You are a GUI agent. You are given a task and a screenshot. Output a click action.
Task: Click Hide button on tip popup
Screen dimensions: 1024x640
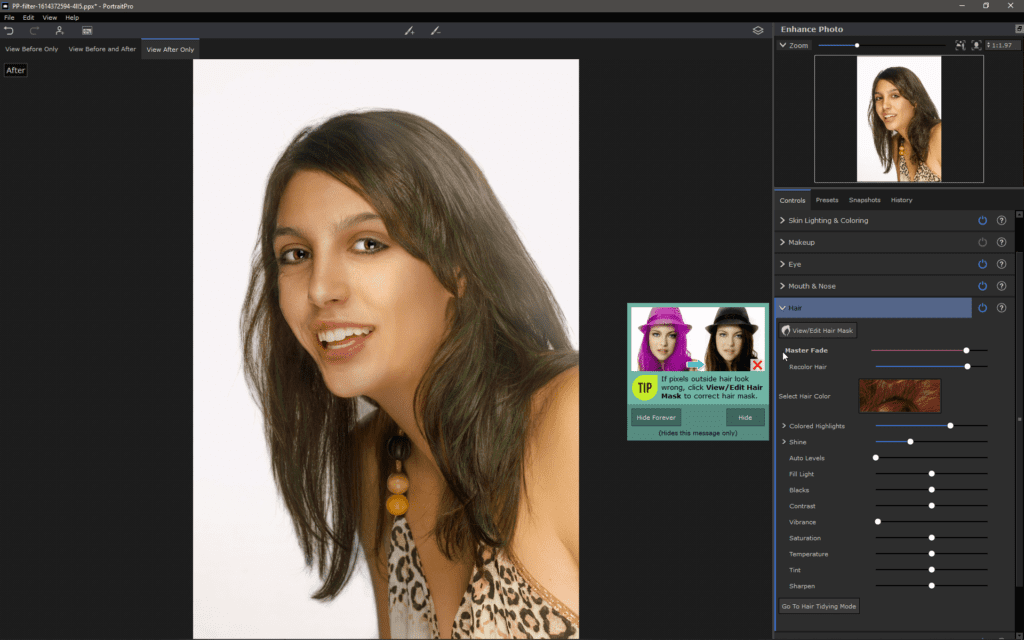[x=745, y=417]
